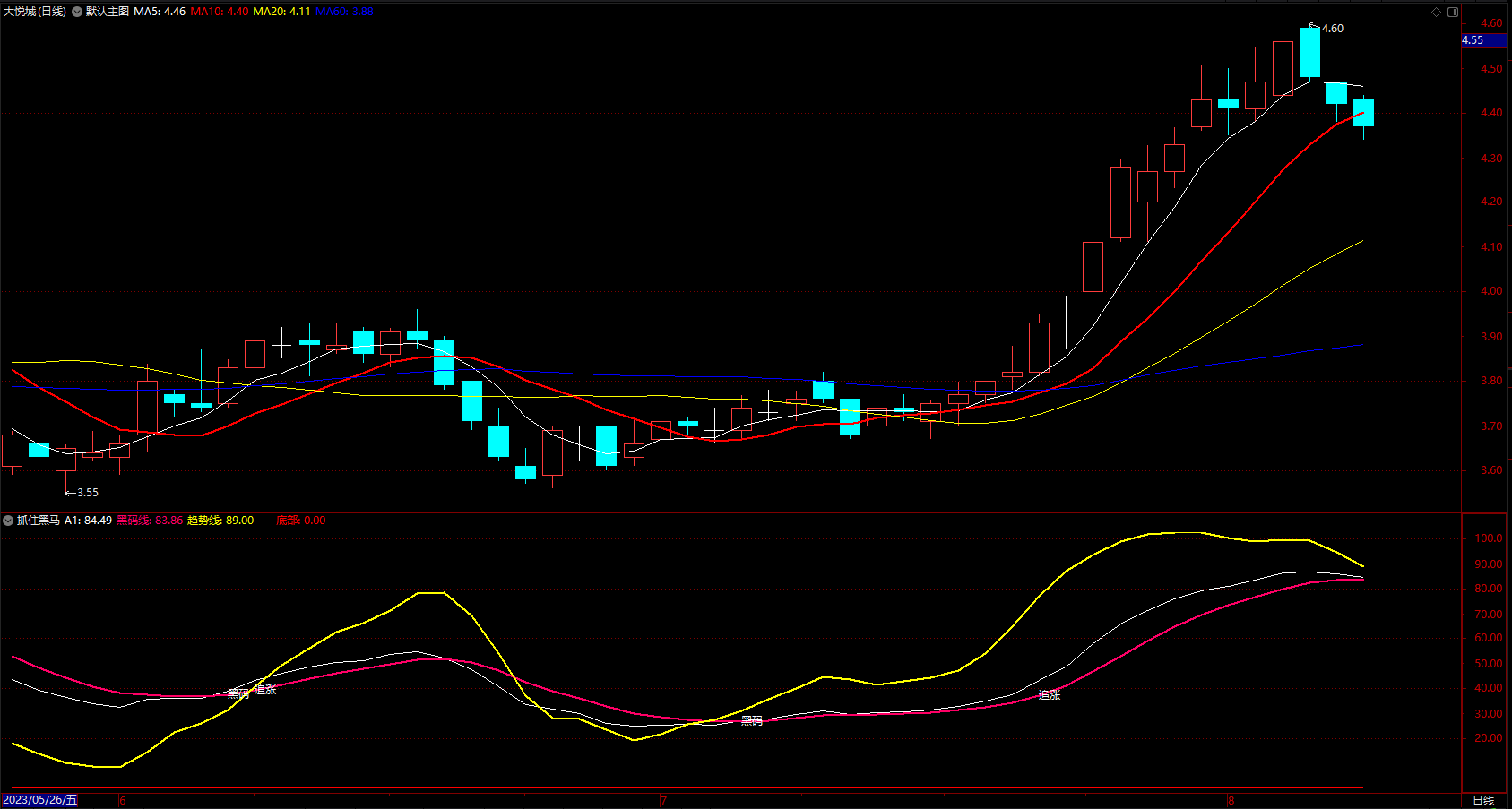The width and height of the screenshot is (1512, 809).
Task: Click the MA60: 3.88 indicator value
Action: click(344, 12)
